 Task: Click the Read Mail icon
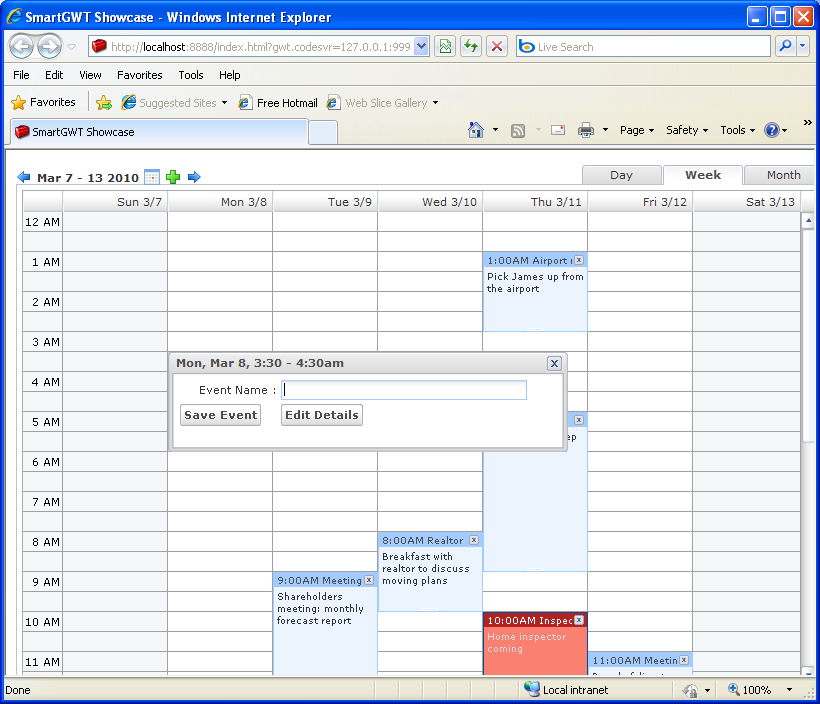click(x=558, y=130)
